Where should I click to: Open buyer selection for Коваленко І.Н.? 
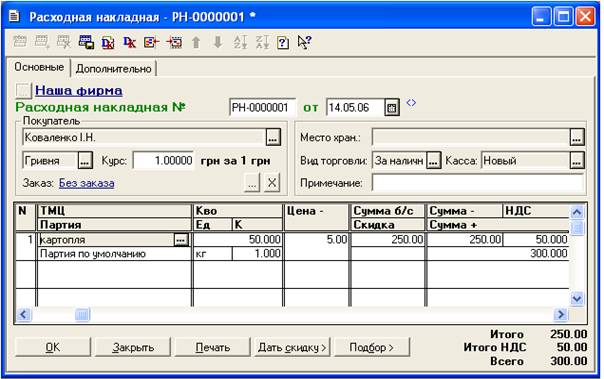pyautogui.click(x=273, y=138)
